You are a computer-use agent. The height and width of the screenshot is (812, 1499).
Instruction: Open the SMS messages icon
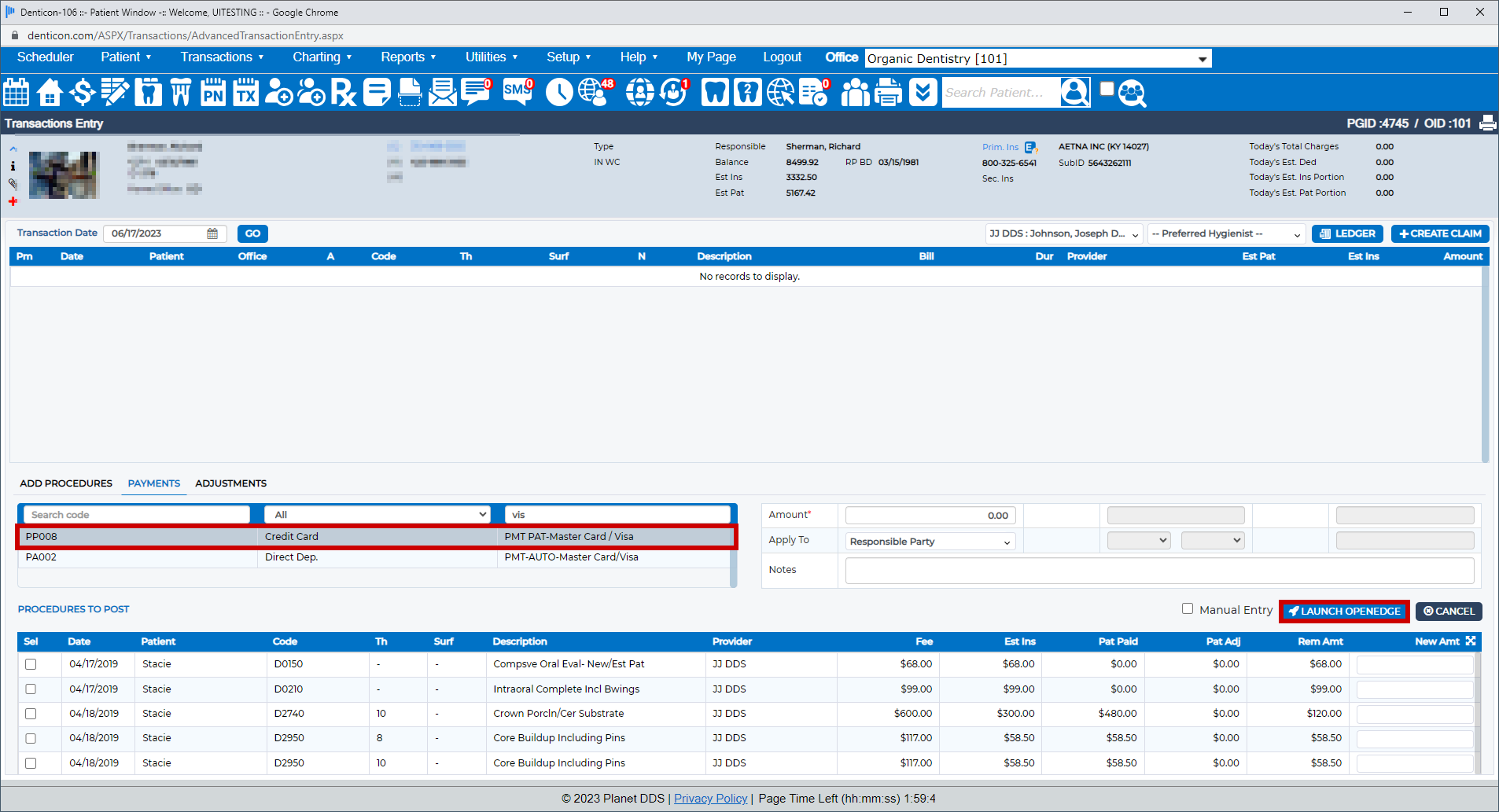coord(517,92)
